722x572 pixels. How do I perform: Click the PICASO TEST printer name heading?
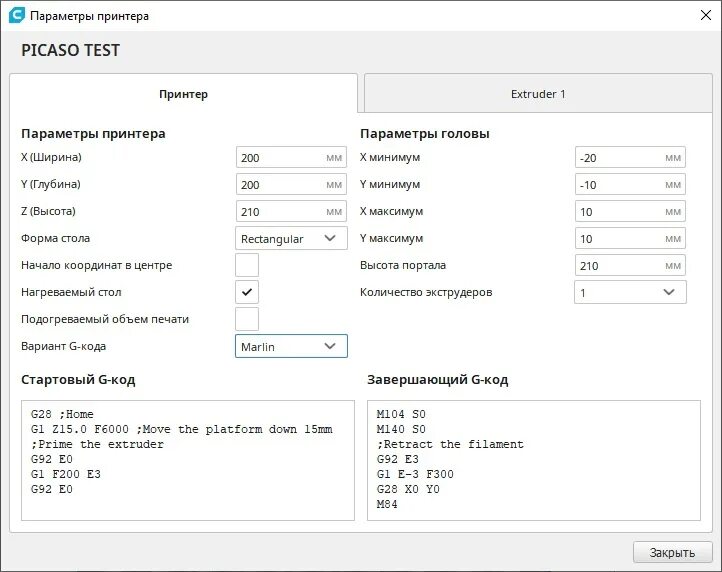coord(70,50)
